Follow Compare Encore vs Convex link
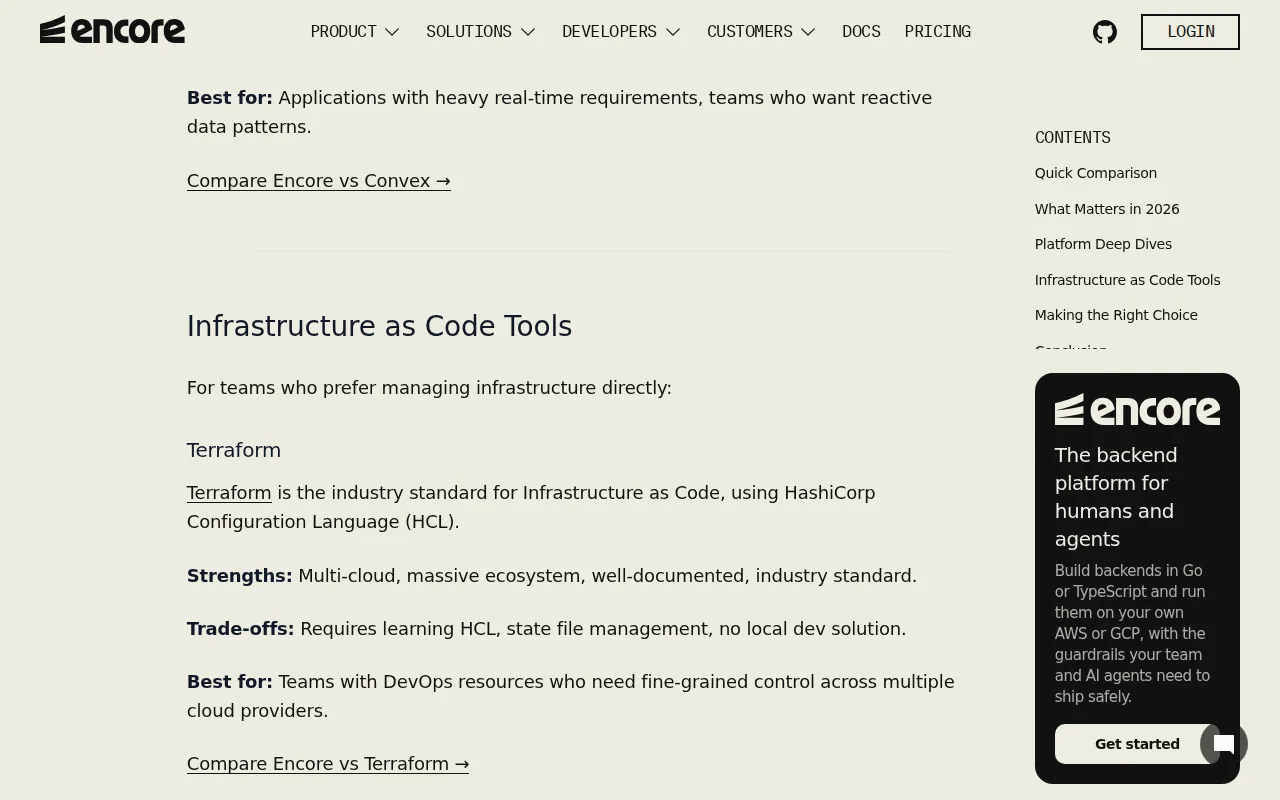 pos(319,181)
